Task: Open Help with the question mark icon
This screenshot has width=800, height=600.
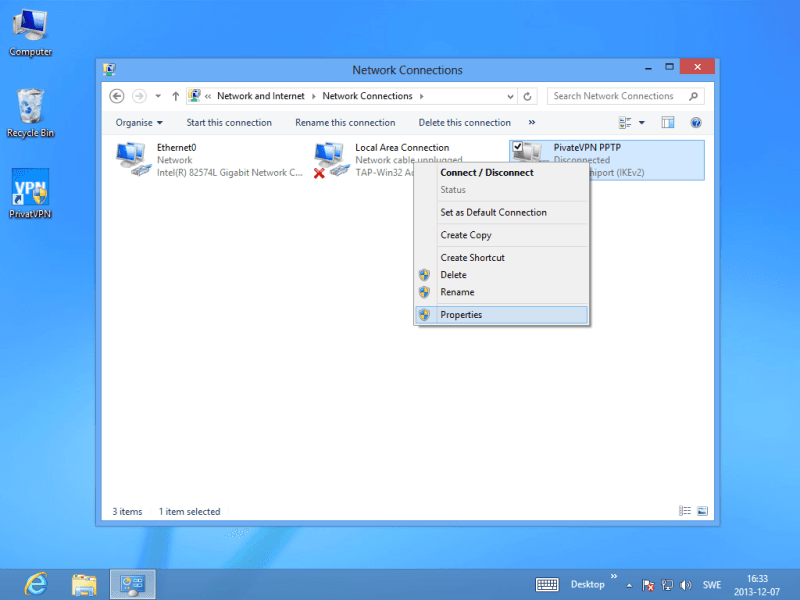Action: [696, 122]
